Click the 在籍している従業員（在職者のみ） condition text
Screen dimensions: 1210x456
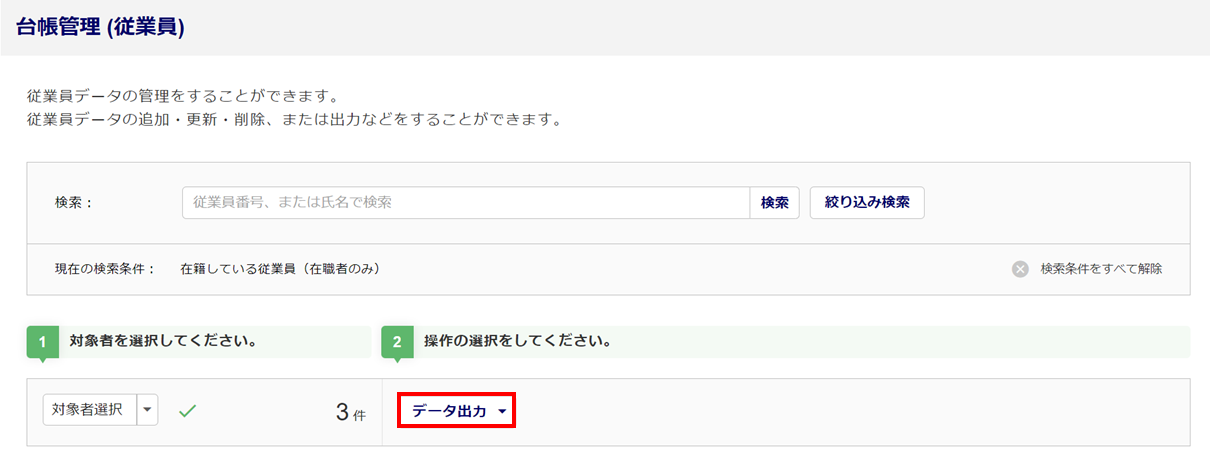(x=280, y=269)
